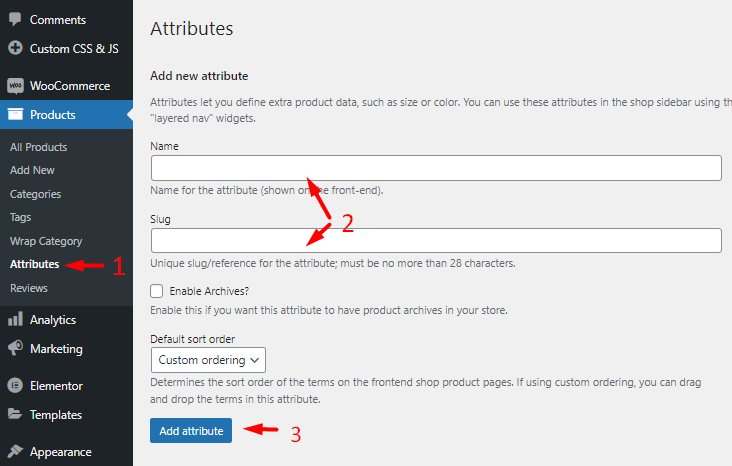Click the Analytics bar chart icon
The image size is (732, 466).
point(15,319)
